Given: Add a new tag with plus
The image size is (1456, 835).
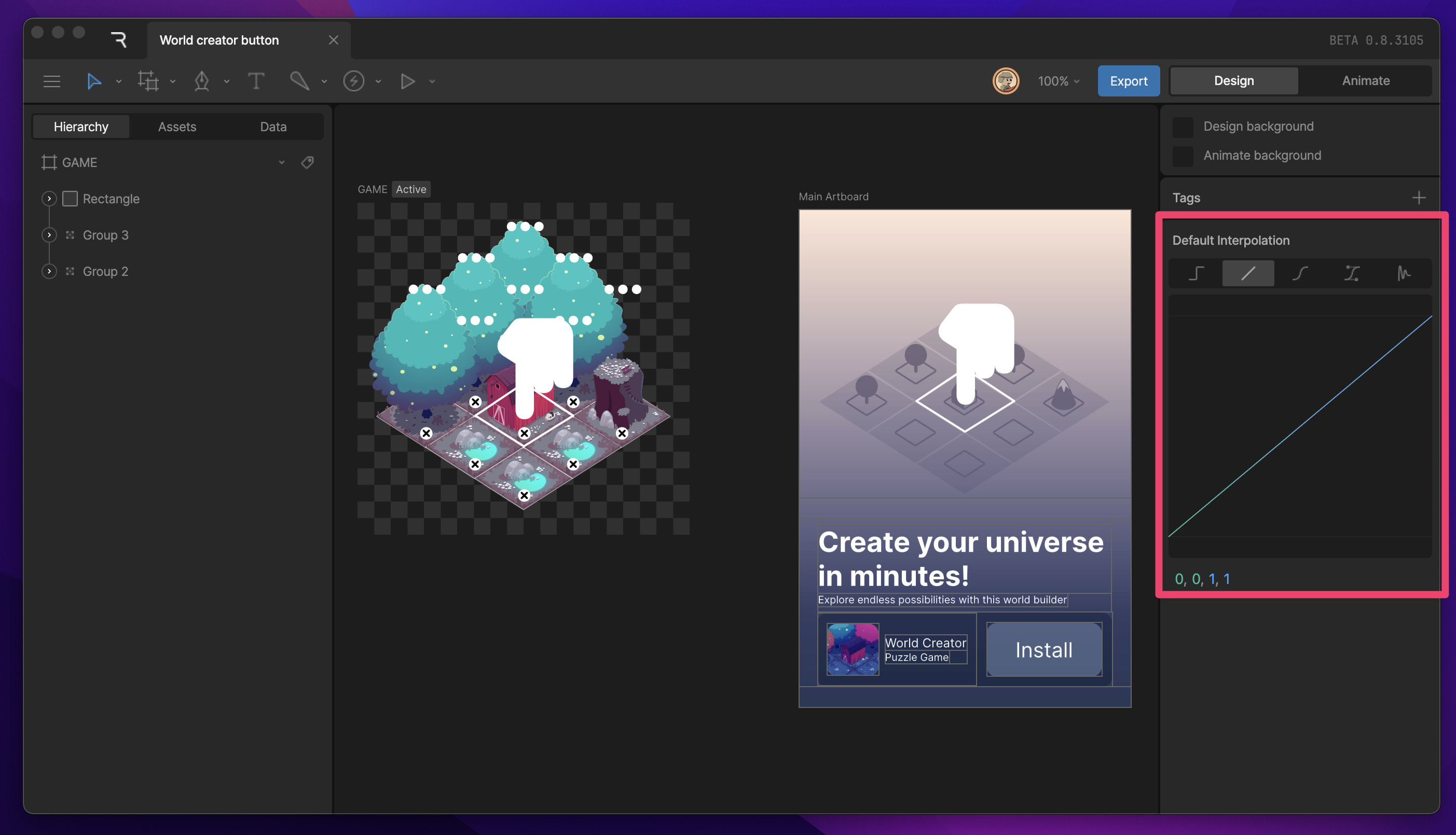Looking at the screenshot, I should 1418,197.
